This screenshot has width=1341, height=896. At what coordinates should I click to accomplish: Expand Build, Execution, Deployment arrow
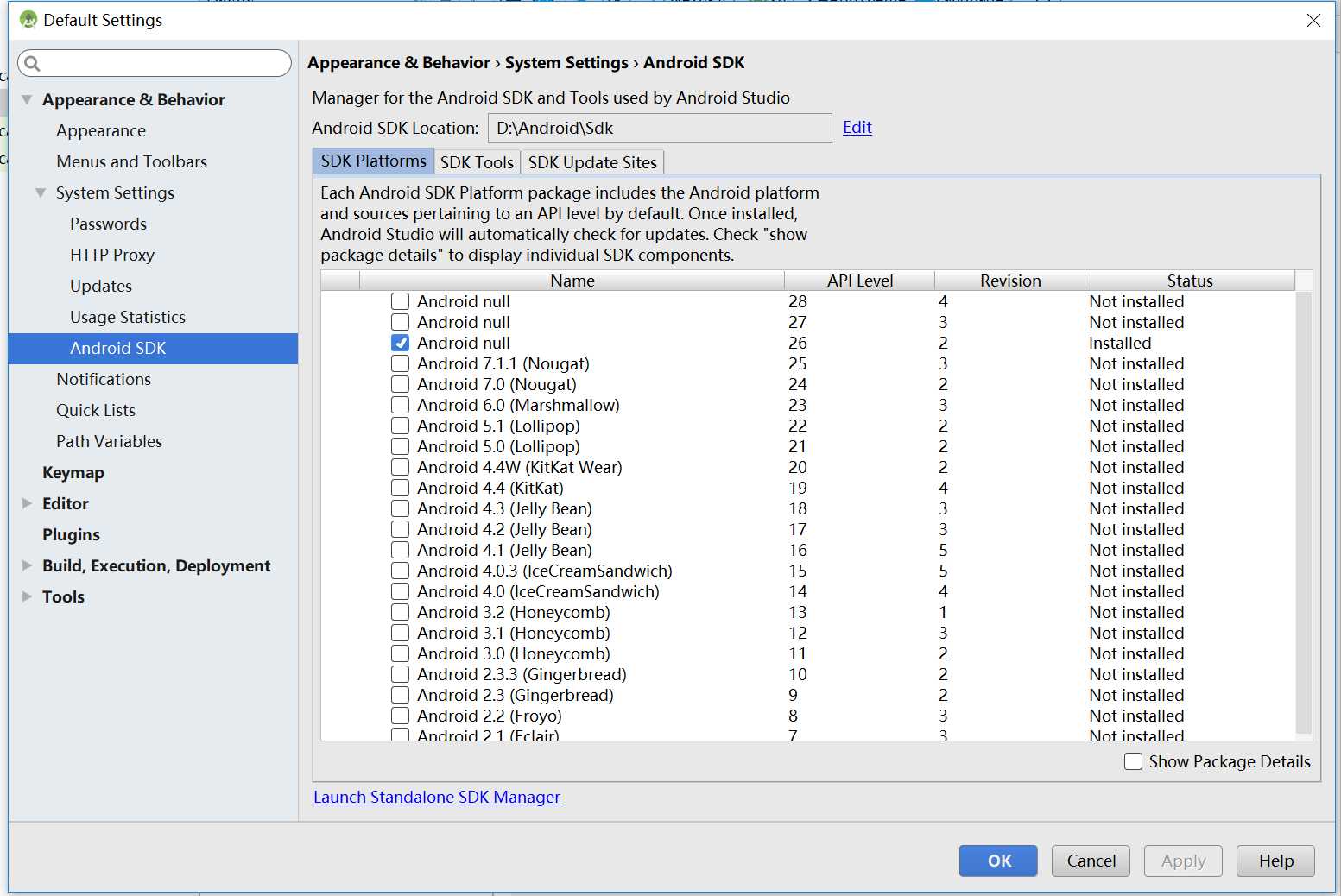pos(27,565)
